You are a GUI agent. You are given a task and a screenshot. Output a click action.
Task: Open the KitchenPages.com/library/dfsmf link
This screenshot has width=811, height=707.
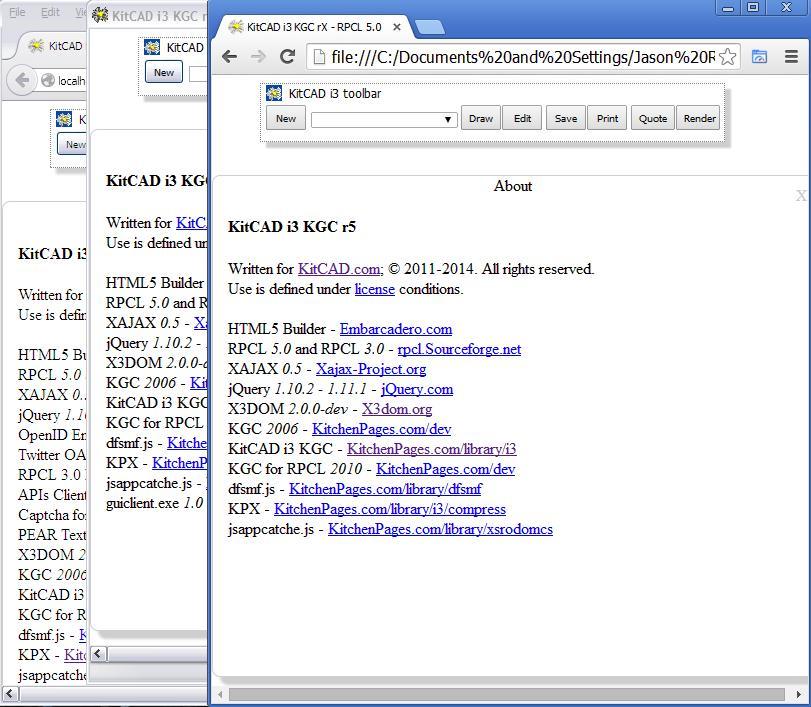pyautogui.click(x=385, y=489)
